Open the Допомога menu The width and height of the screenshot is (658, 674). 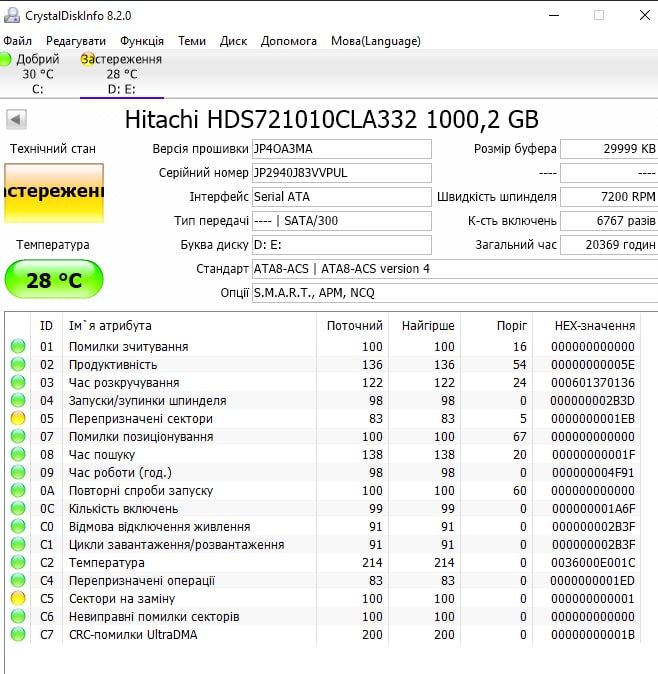[x=289, y=41]
